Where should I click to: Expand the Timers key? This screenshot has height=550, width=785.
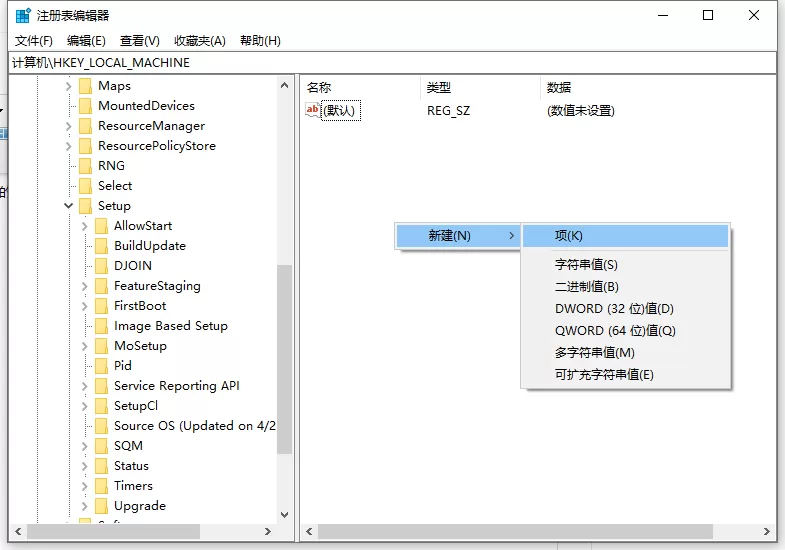pyautogui.click(x=85, y=486)
